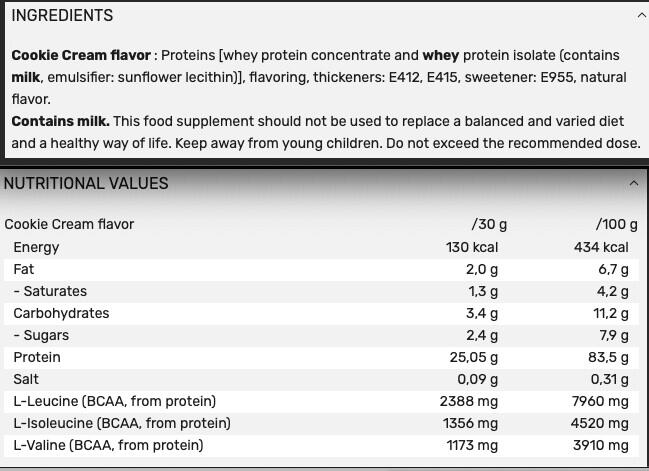Click the '/30 g' column header
The height and width of the screenshot is (471, 649).
(489, 224)
